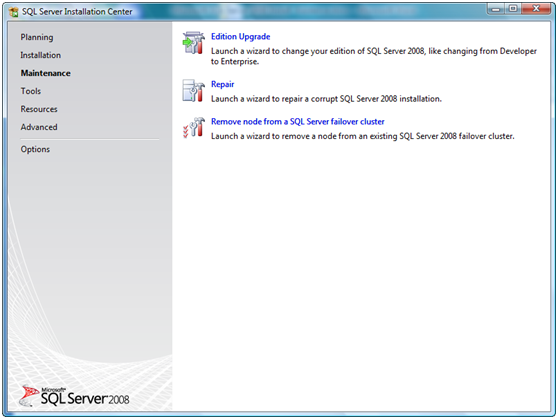Close the SQL Server Installation Center window

pos(536,9)
